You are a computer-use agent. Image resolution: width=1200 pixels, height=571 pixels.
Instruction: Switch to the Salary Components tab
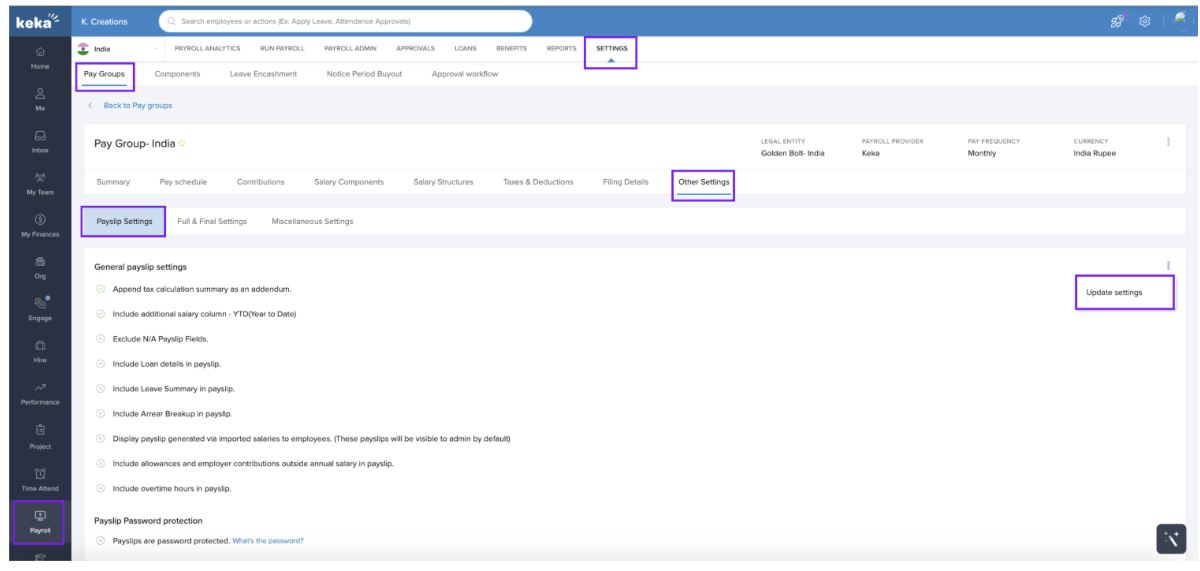pyautogui.click(x=348, y=182)
